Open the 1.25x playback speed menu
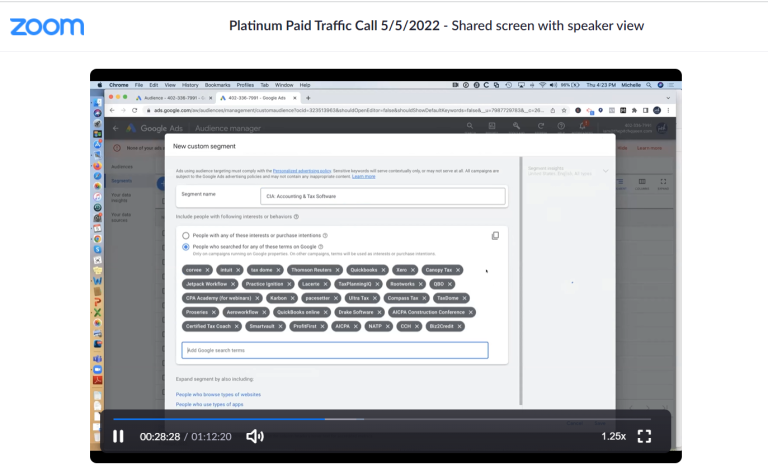768x471 pixels. [613, 436]
